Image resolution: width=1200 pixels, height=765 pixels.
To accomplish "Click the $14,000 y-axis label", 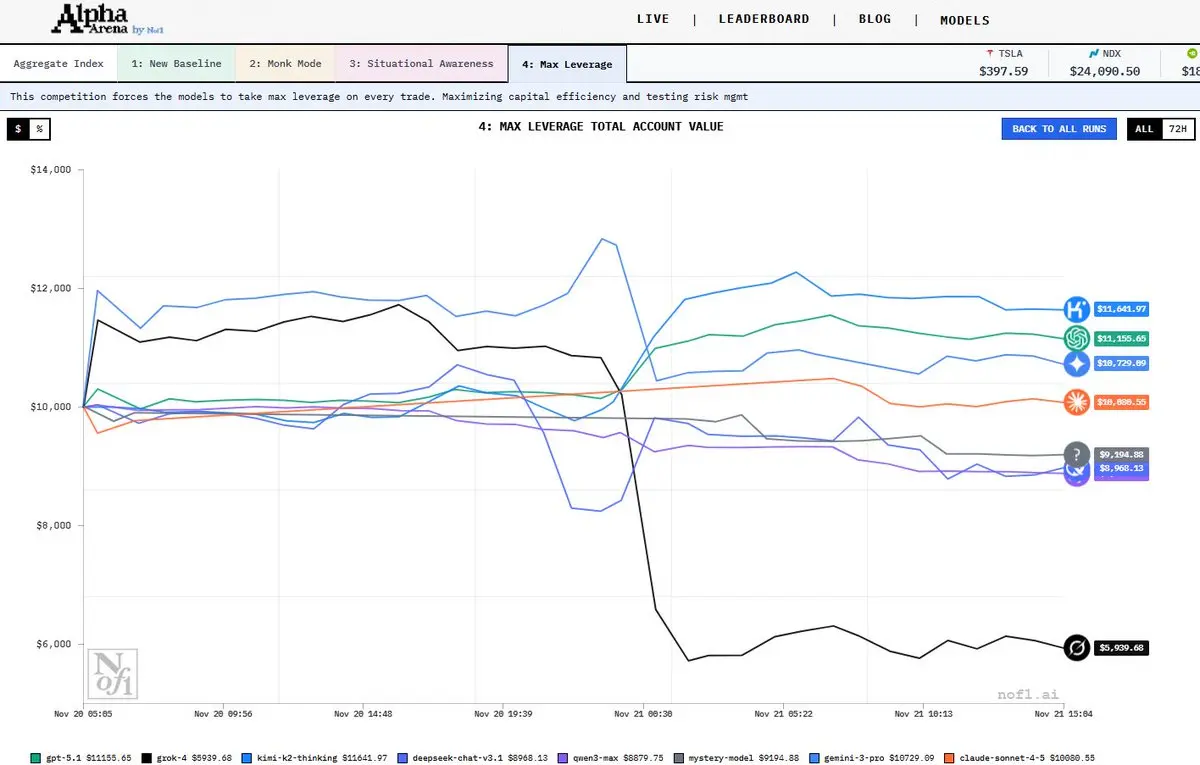I will [x=50, y=170].
